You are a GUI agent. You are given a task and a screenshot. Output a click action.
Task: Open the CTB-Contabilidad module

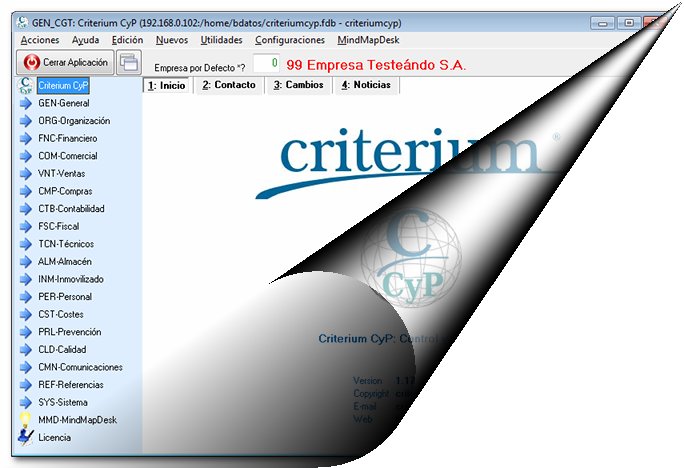tap(71, 209)
